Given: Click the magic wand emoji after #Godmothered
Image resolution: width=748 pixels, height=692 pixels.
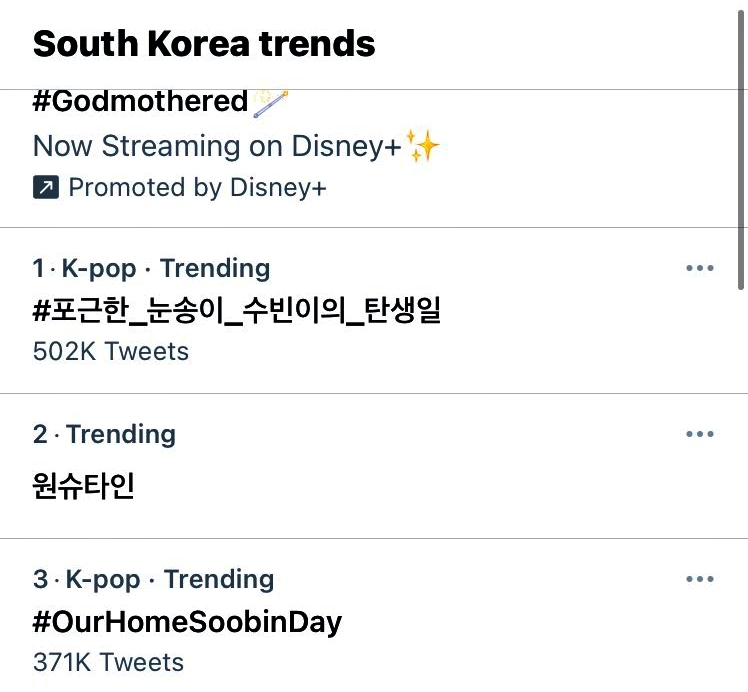Looking at the screenshot, I should click(x=273, y=101).
